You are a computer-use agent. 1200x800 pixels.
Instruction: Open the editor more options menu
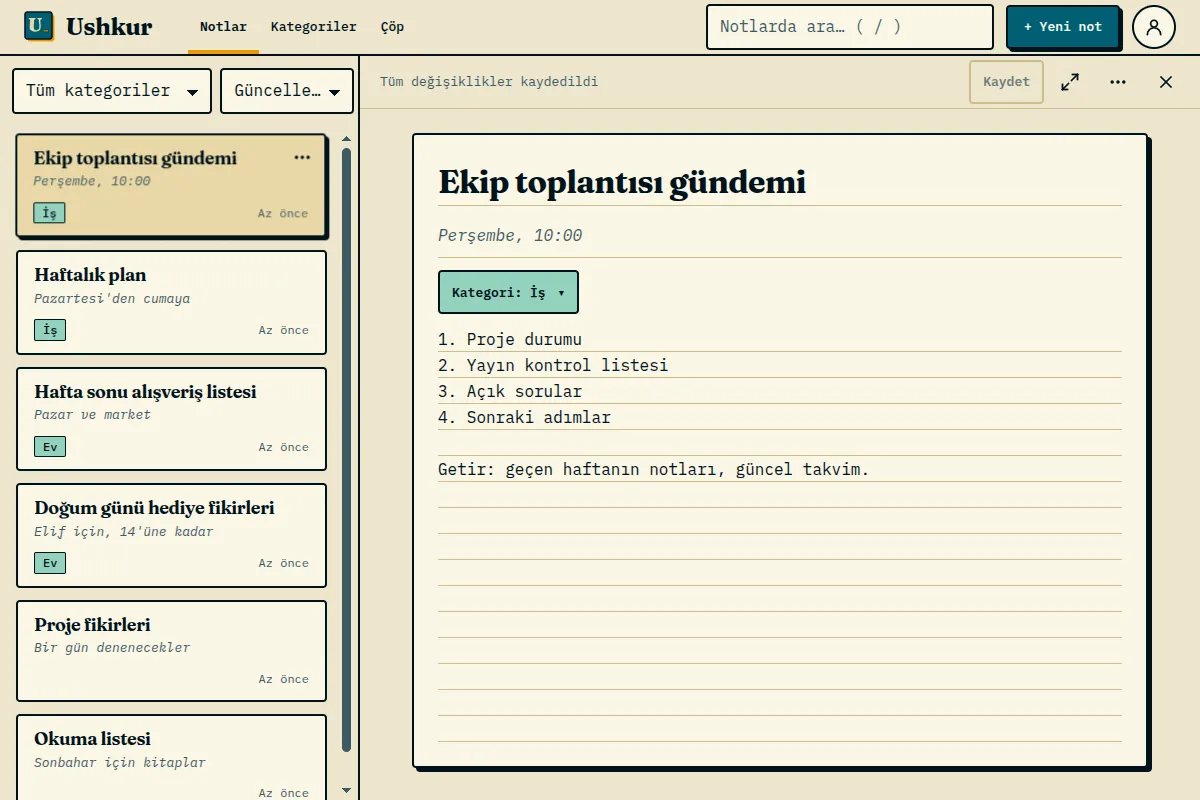[x=1118, y=82]
